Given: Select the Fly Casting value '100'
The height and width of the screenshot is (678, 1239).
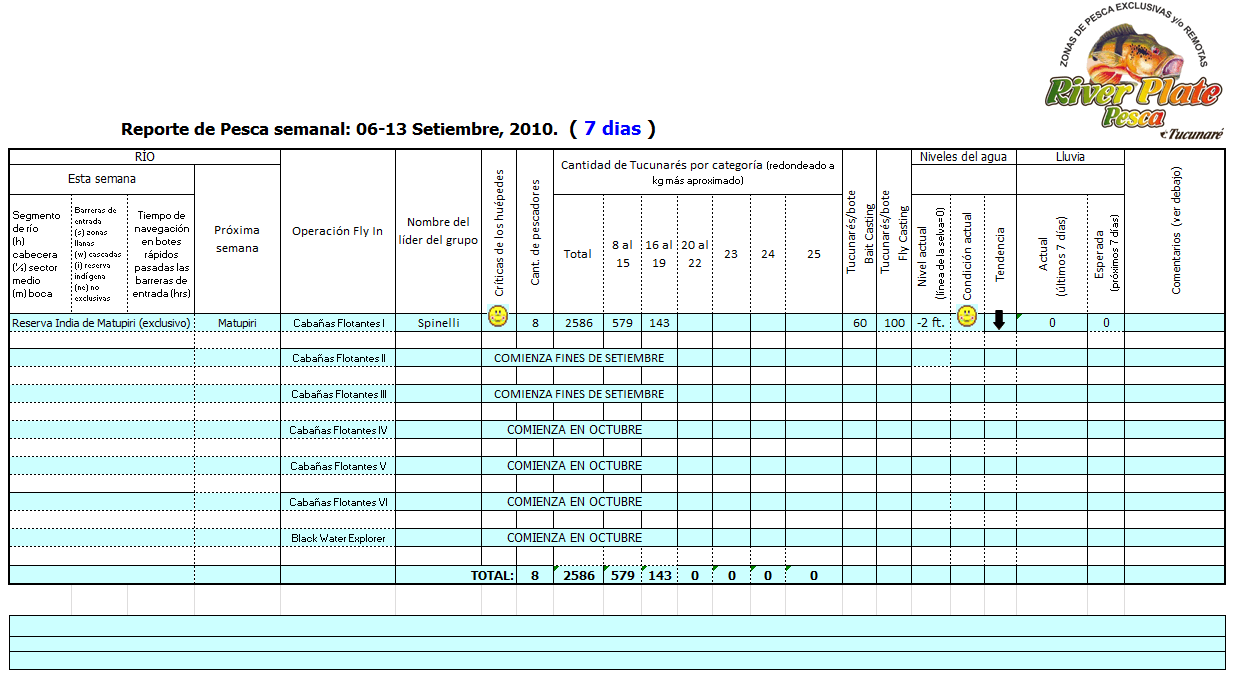Looking at the screenshot, I should click(894, 323).
